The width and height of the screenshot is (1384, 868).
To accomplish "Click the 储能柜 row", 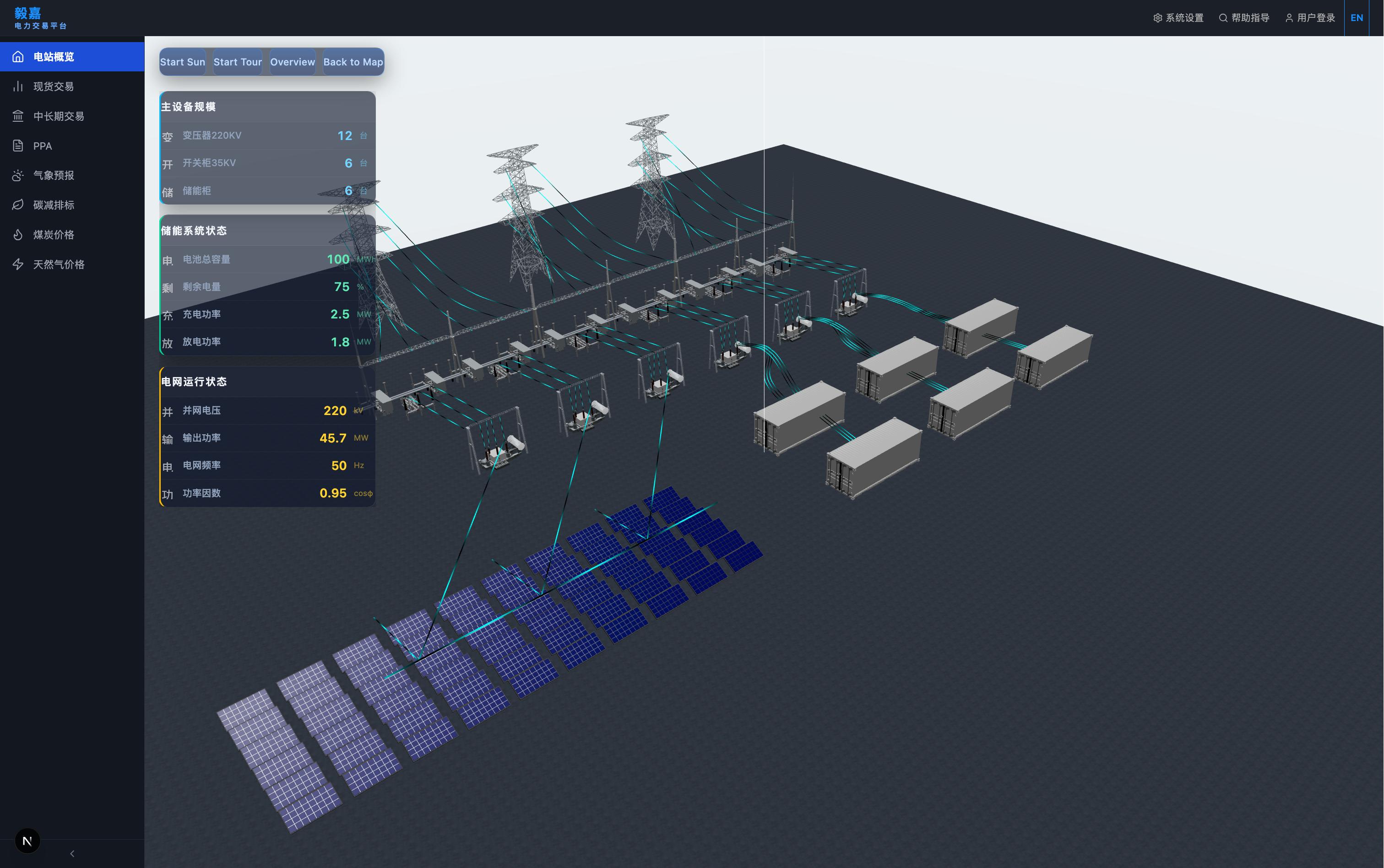I will pyautogui.click(x=268, y=191).
